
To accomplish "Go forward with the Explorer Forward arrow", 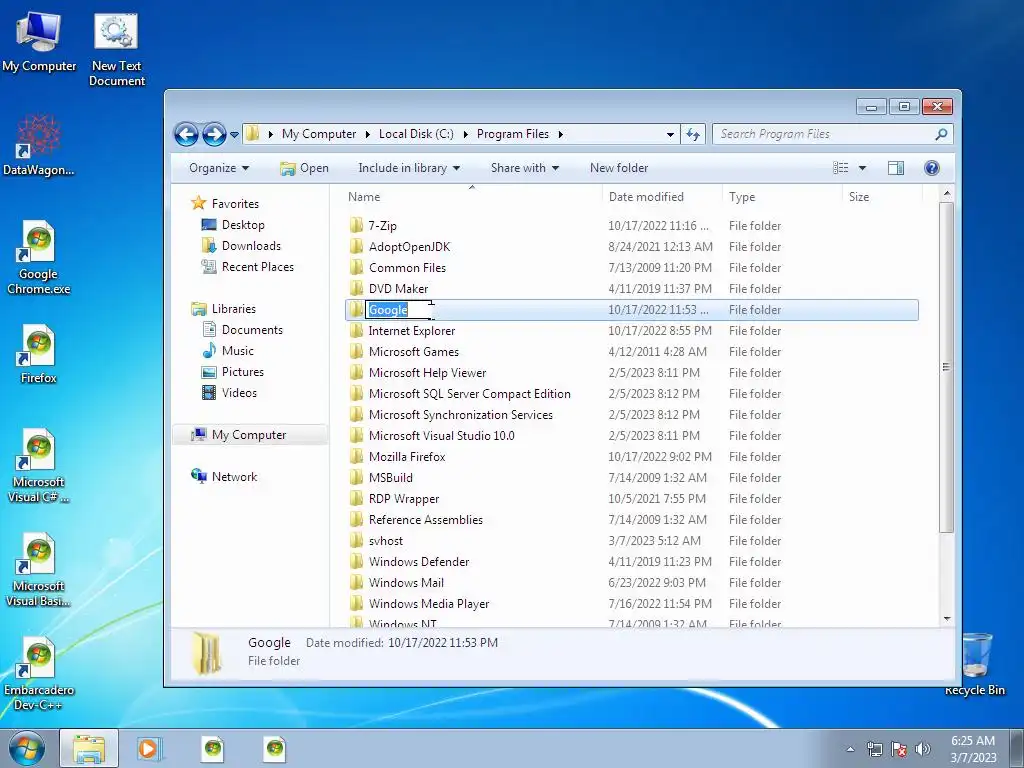I will coord(214,135).
